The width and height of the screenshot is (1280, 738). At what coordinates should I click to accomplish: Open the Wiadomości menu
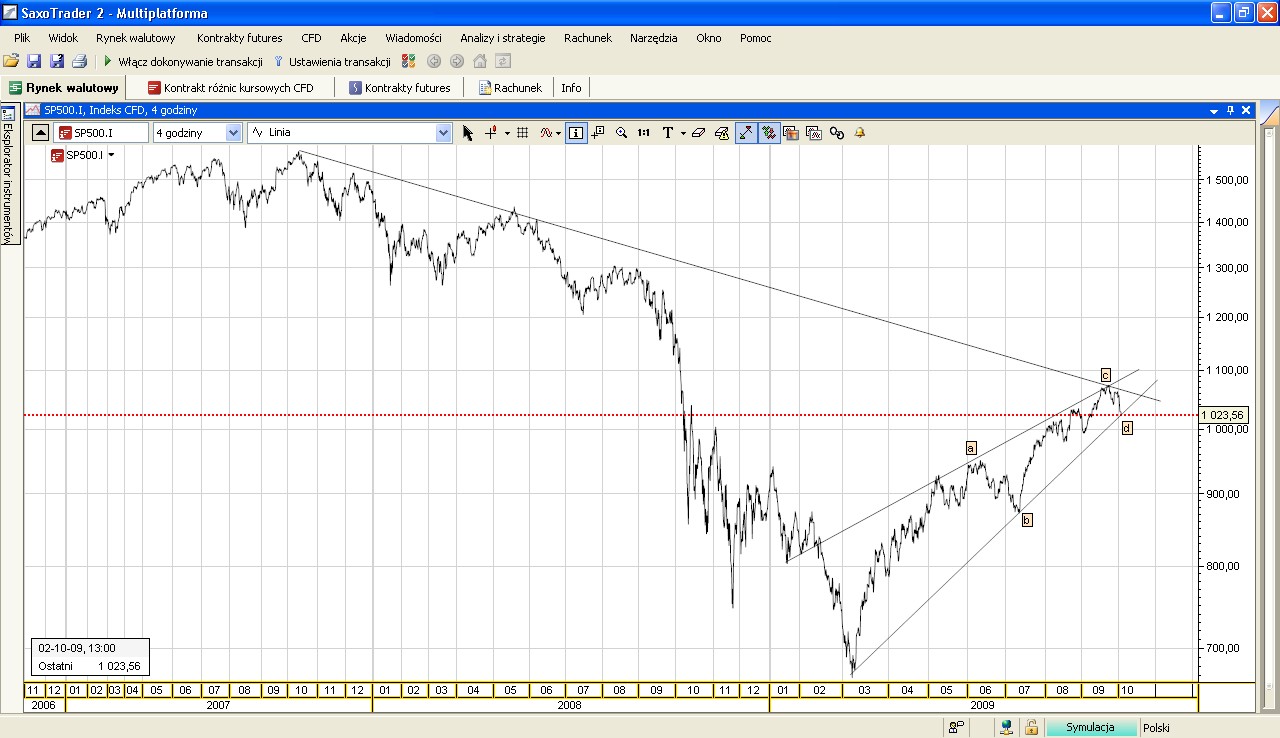[413, 38]
